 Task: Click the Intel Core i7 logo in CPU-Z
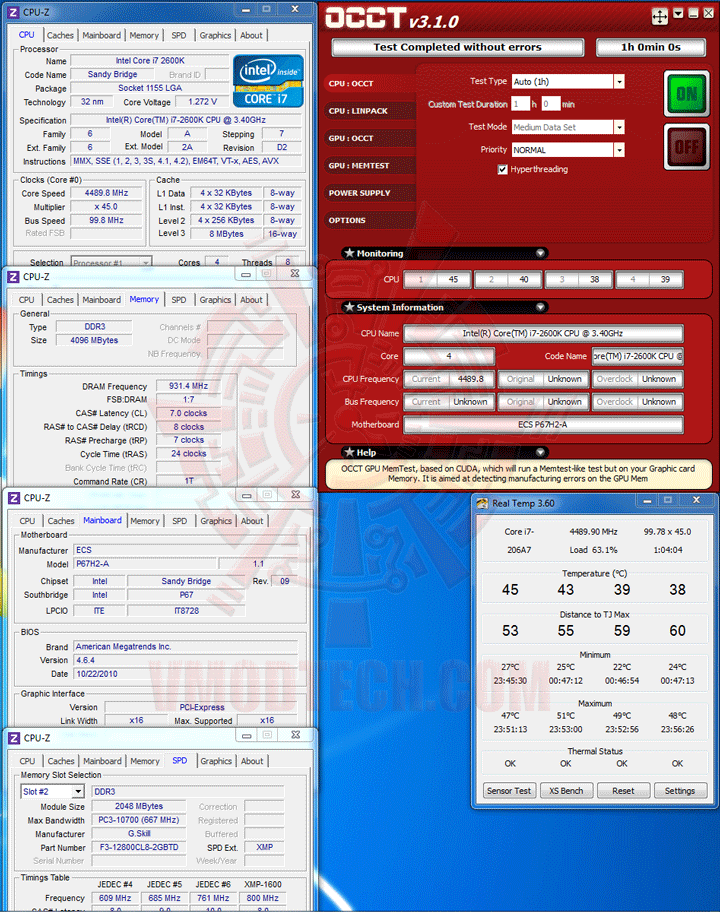tap(268, 81)
